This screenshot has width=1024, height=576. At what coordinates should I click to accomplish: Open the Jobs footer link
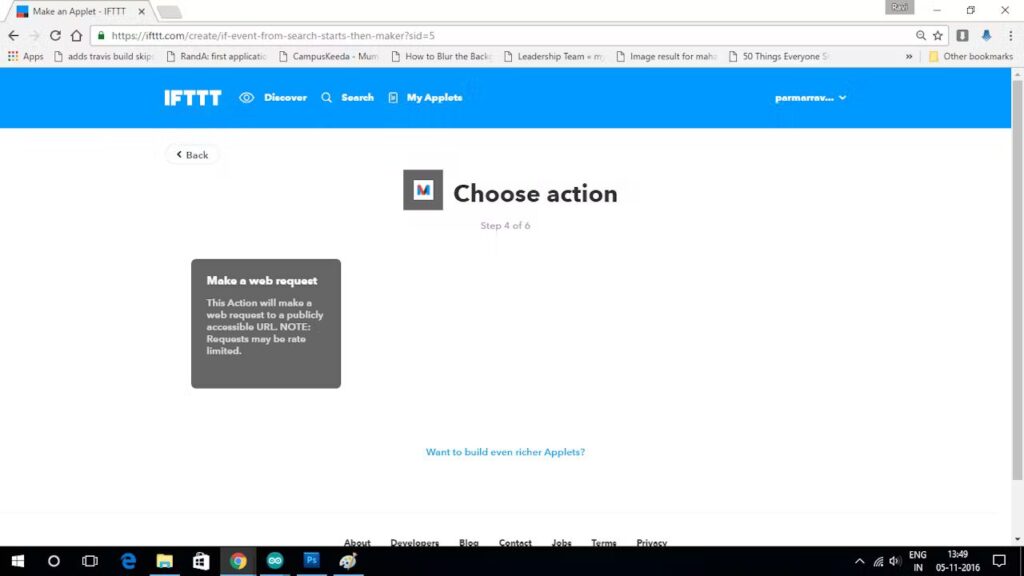click(562, 542)
